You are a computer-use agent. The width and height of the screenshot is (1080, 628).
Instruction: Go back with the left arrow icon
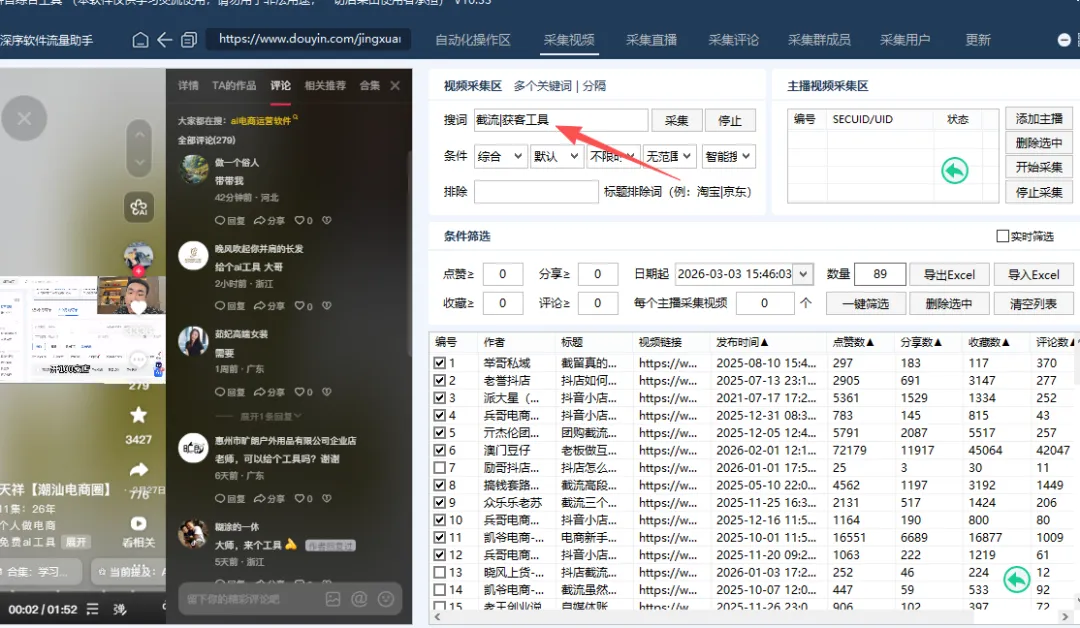[x=164, y=40]
